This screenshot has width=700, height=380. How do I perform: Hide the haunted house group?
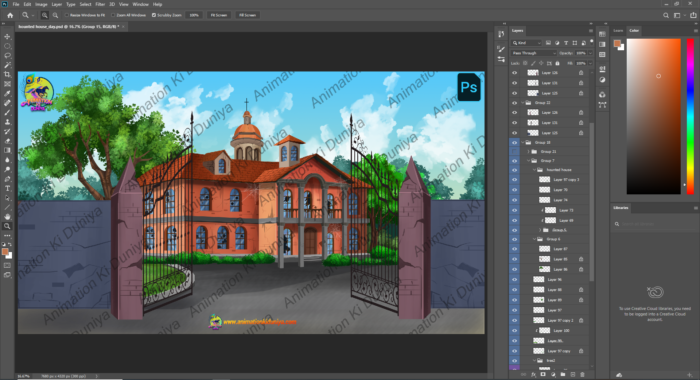[514, 170]
